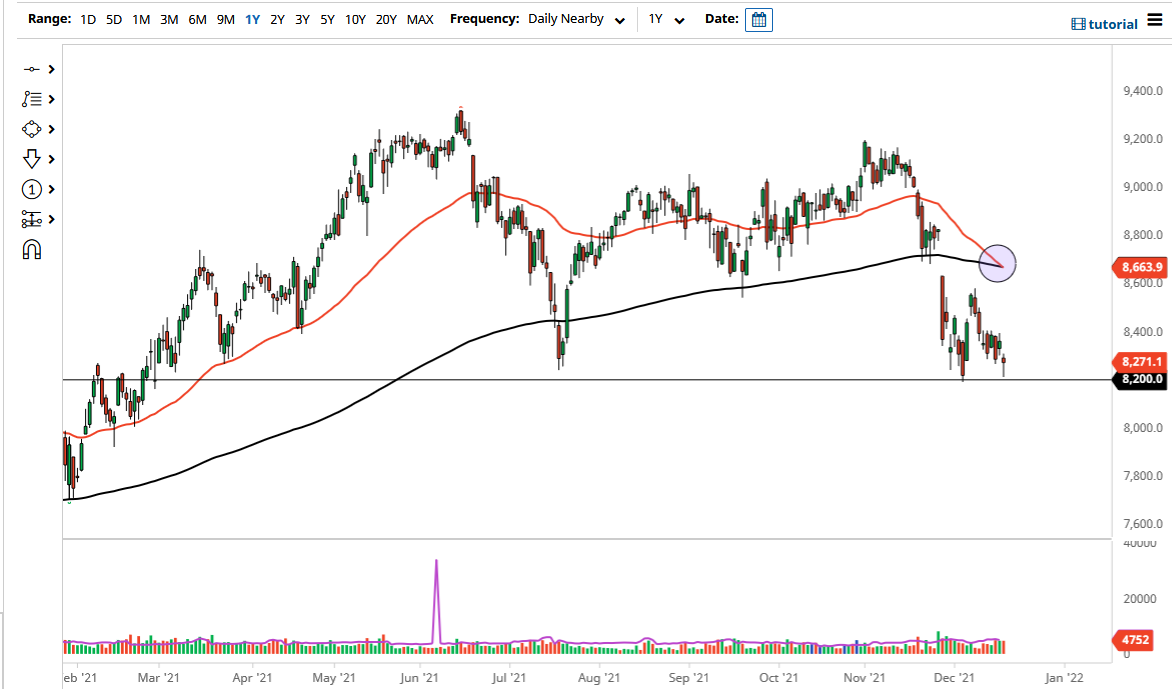Click the June volume spike

(436, 600)
